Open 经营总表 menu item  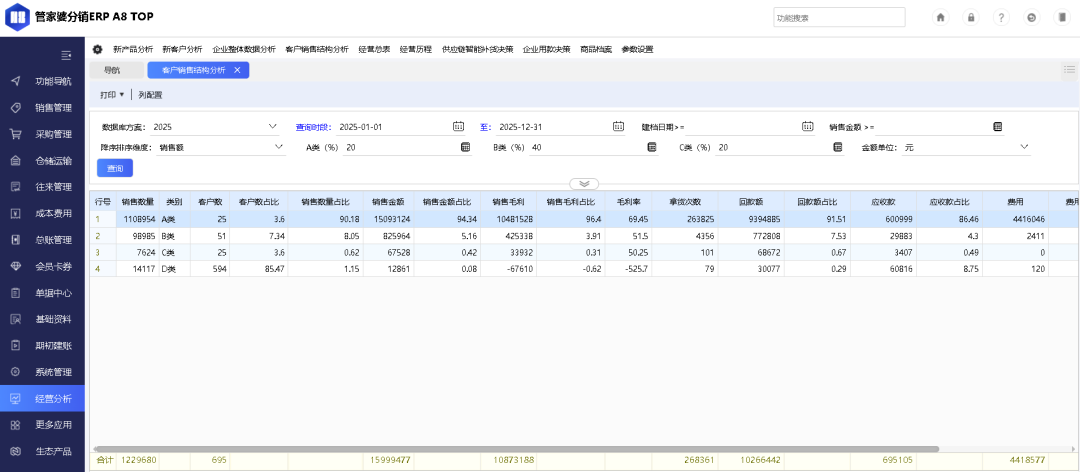coord(374,50)
